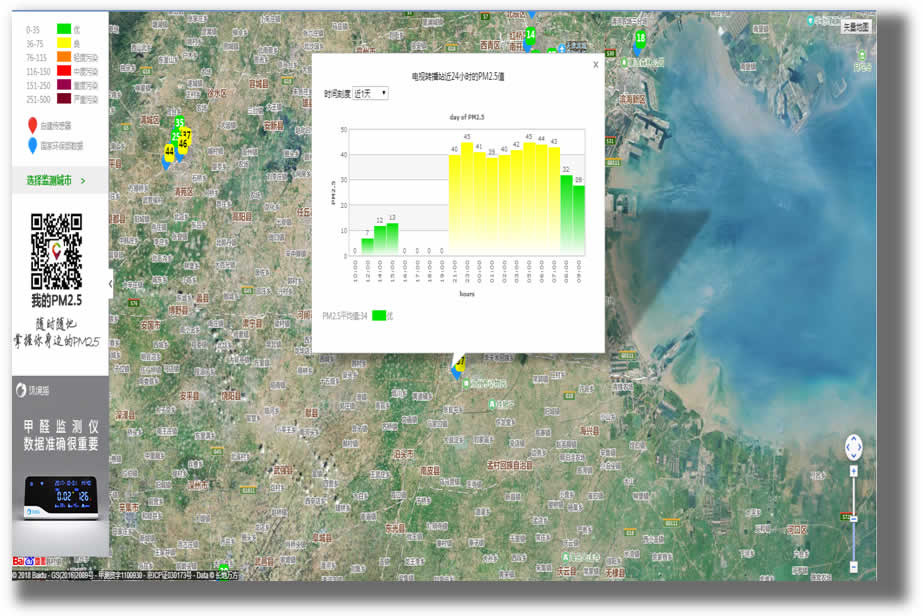Open the 时间刻度 time scale dropdown
This screenshot has height=616, width=923.
pyautogui.click(x=370, y=93)
